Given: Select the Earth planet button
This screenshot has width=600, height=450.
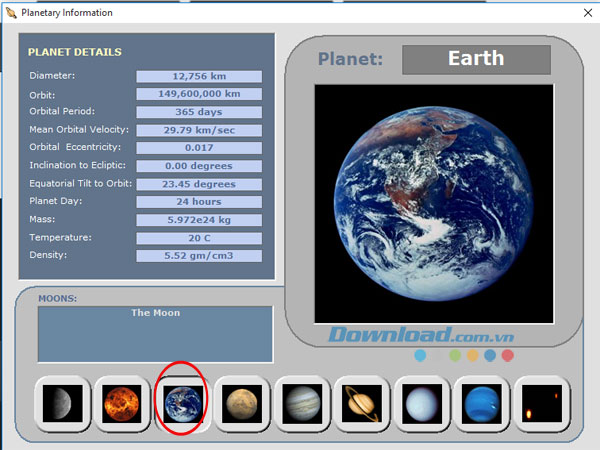Looking at the screenshot, I should pos(183,404).
